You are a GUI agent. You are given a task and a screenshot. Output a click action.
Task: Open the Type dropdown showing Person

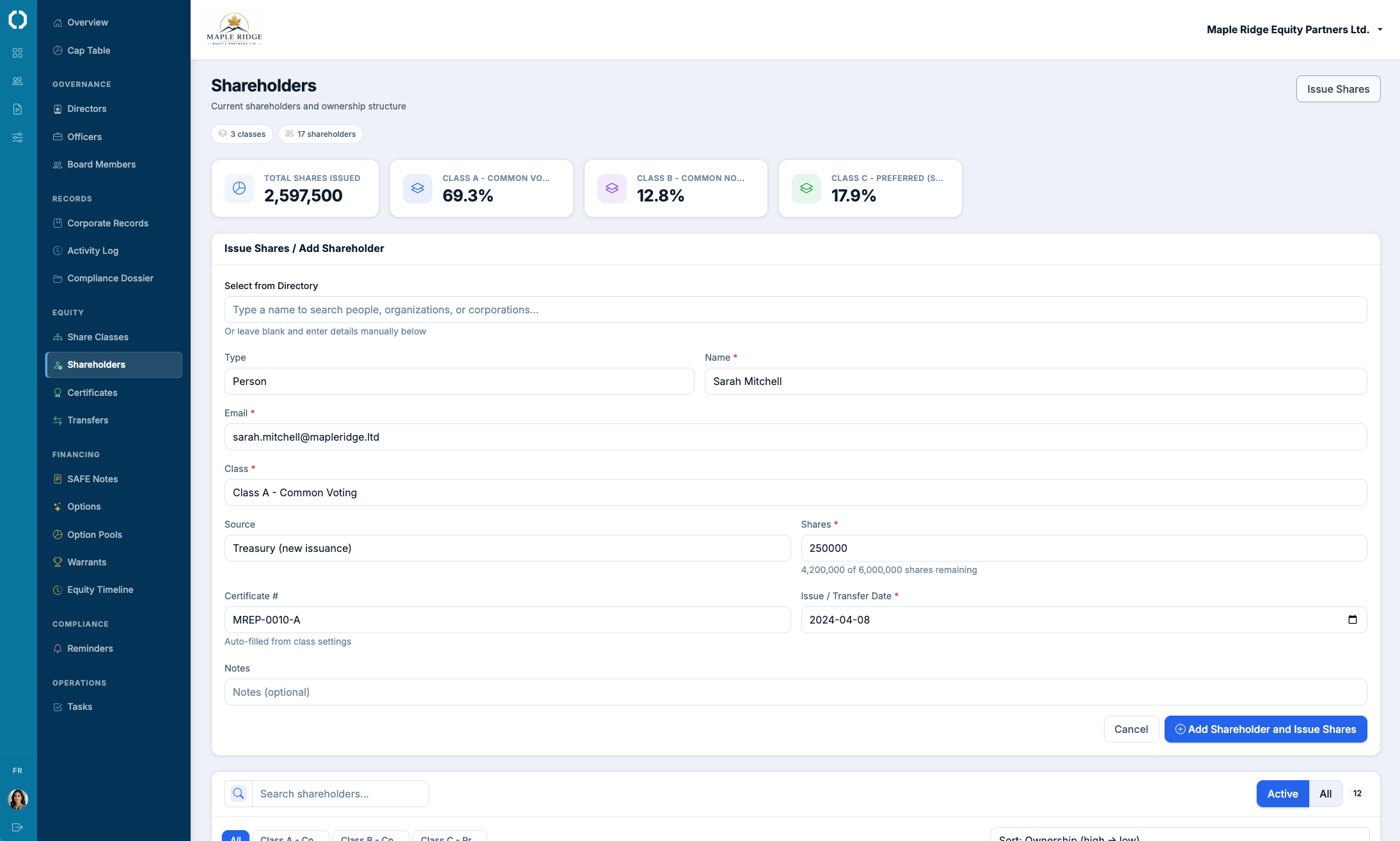(x=459, y=381)
